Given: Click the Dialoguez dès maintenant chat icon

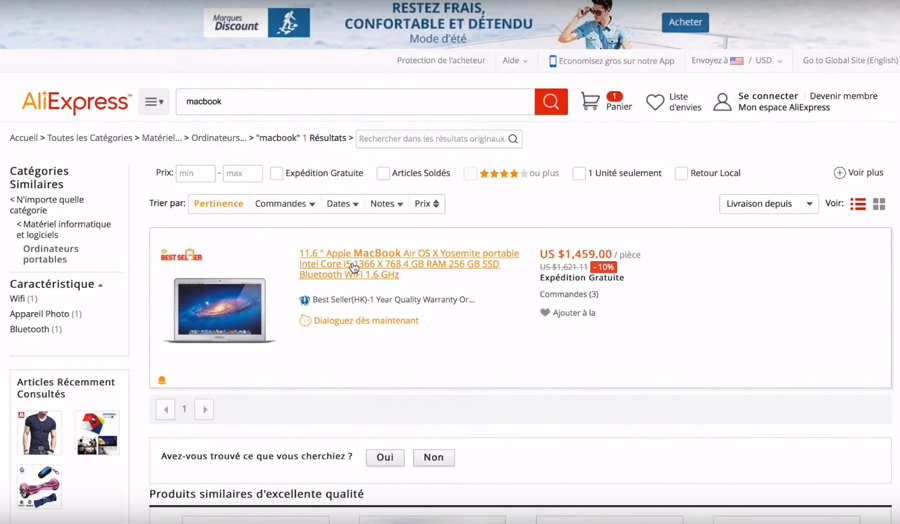Looking at the screenshot, I should [x=305, y=321].
